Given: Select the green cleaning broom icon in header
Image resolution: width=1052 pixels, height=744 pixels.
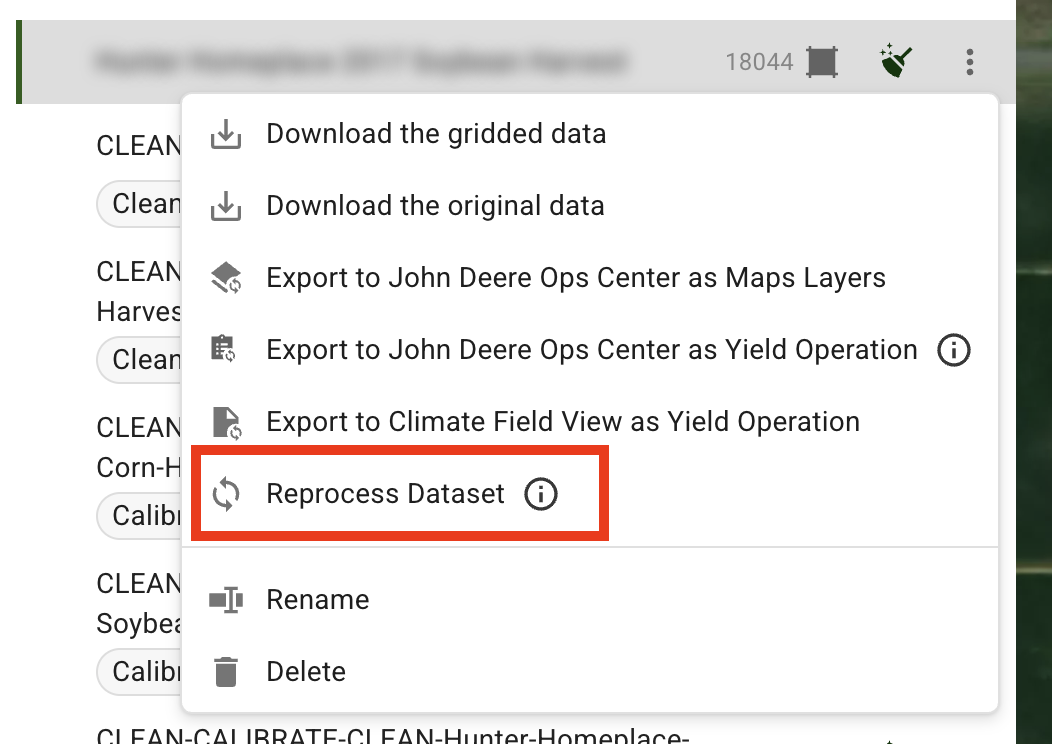Looking at the screenshot, I should coord(895,60).
